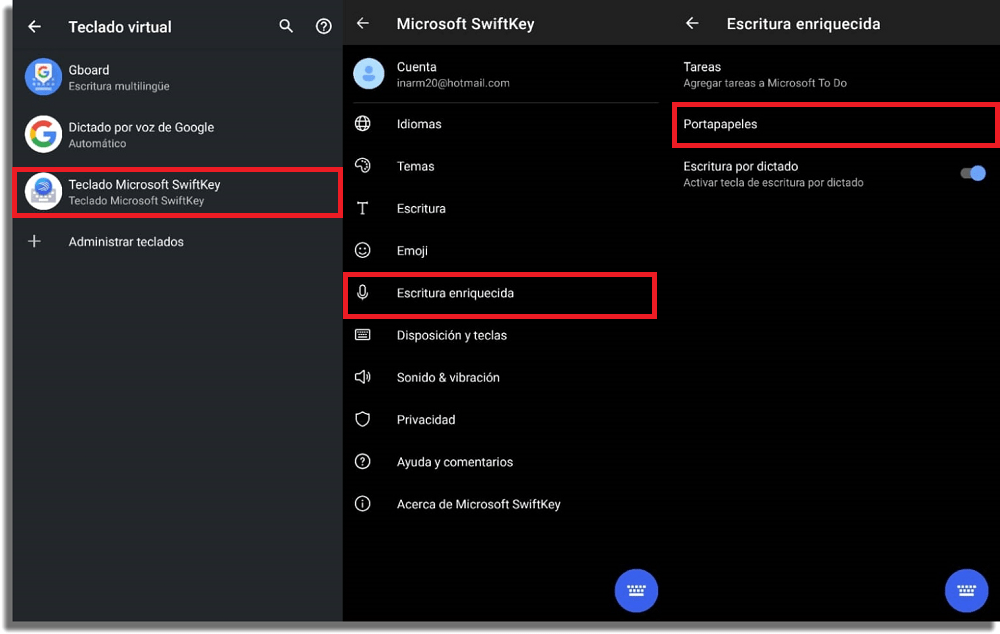Image resolution: width=1000 pixels, height=634 pixels.
Task: Tap the smiley icon next to Emoji
Action: tap(362, 250)
